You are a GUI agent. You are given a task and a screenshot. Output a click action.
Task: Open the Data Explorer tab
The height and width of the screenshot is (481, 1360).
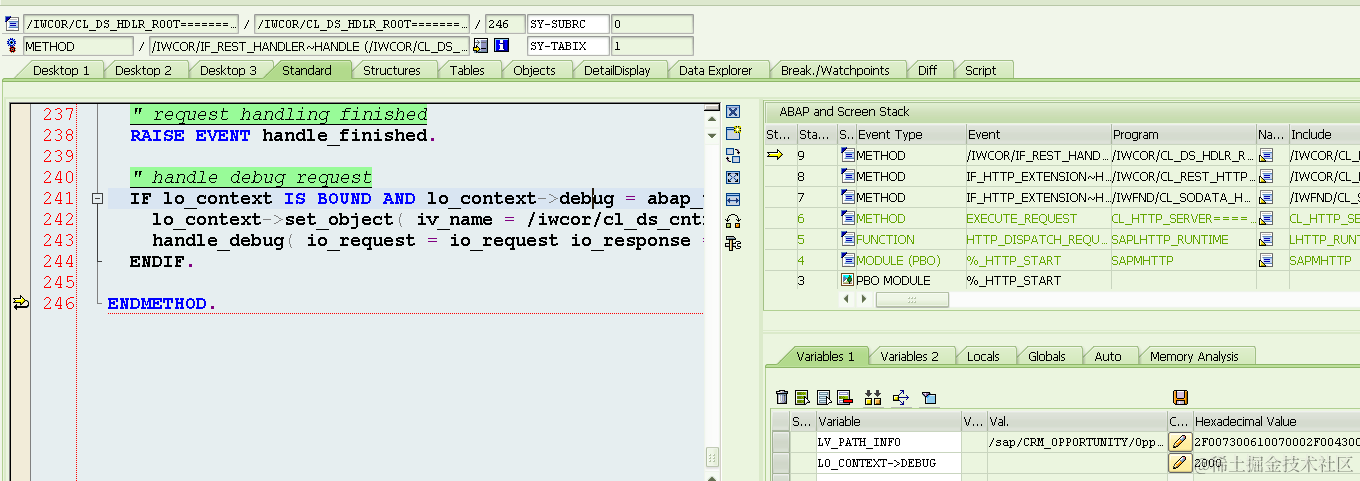(716, 70)
